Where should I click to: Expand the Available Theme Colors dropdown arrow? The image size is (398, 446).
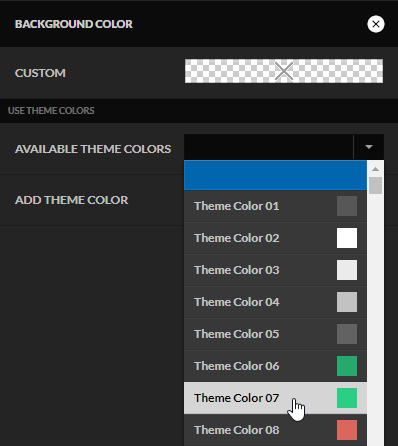369,147
